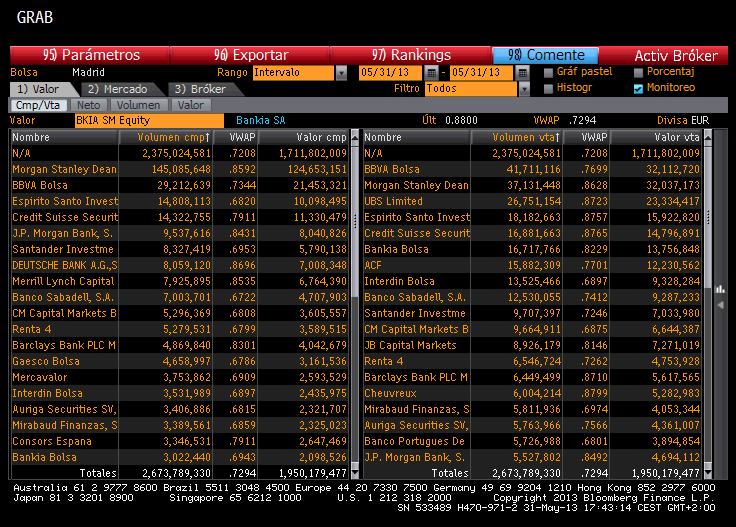The width and height of the screenshot is (736, 527).
Task: Expand the Filtro Todos dropdown arrow
Action: tap(524, 89)
